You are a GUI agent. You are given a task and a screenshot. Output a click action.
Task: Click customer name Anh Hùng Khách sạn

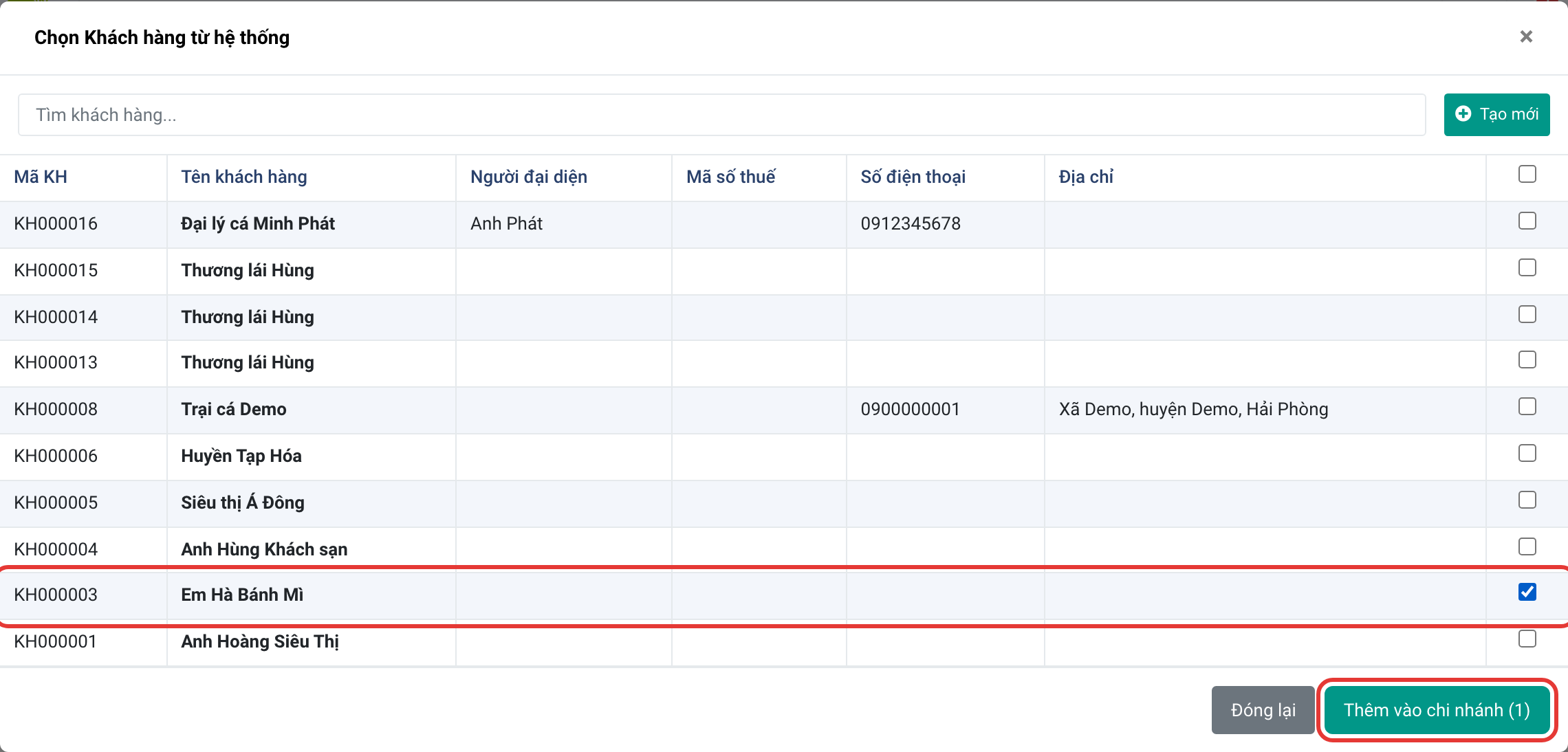[264, 549]
